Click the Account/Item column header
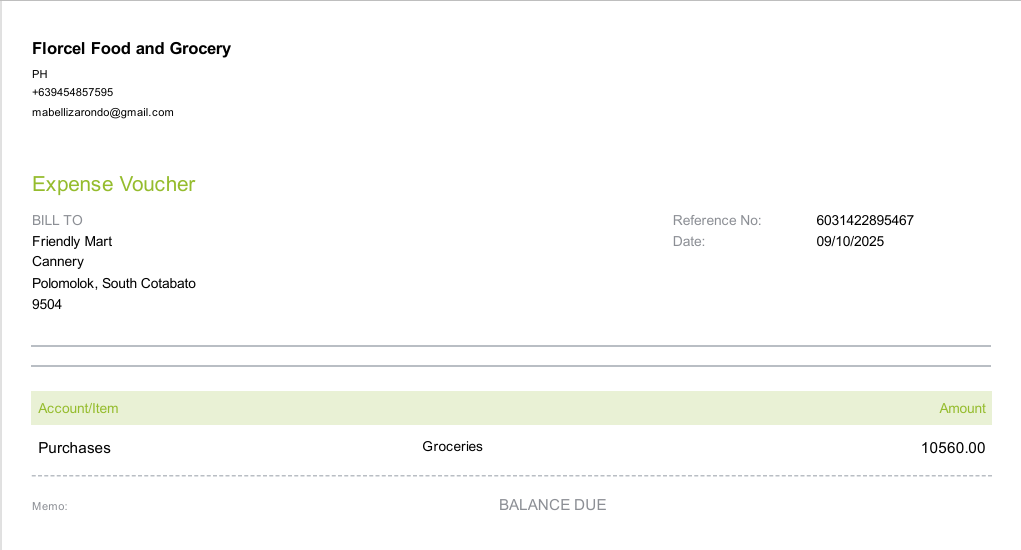1021x550 pixels. pyautogui.click(x=78, y=408)
